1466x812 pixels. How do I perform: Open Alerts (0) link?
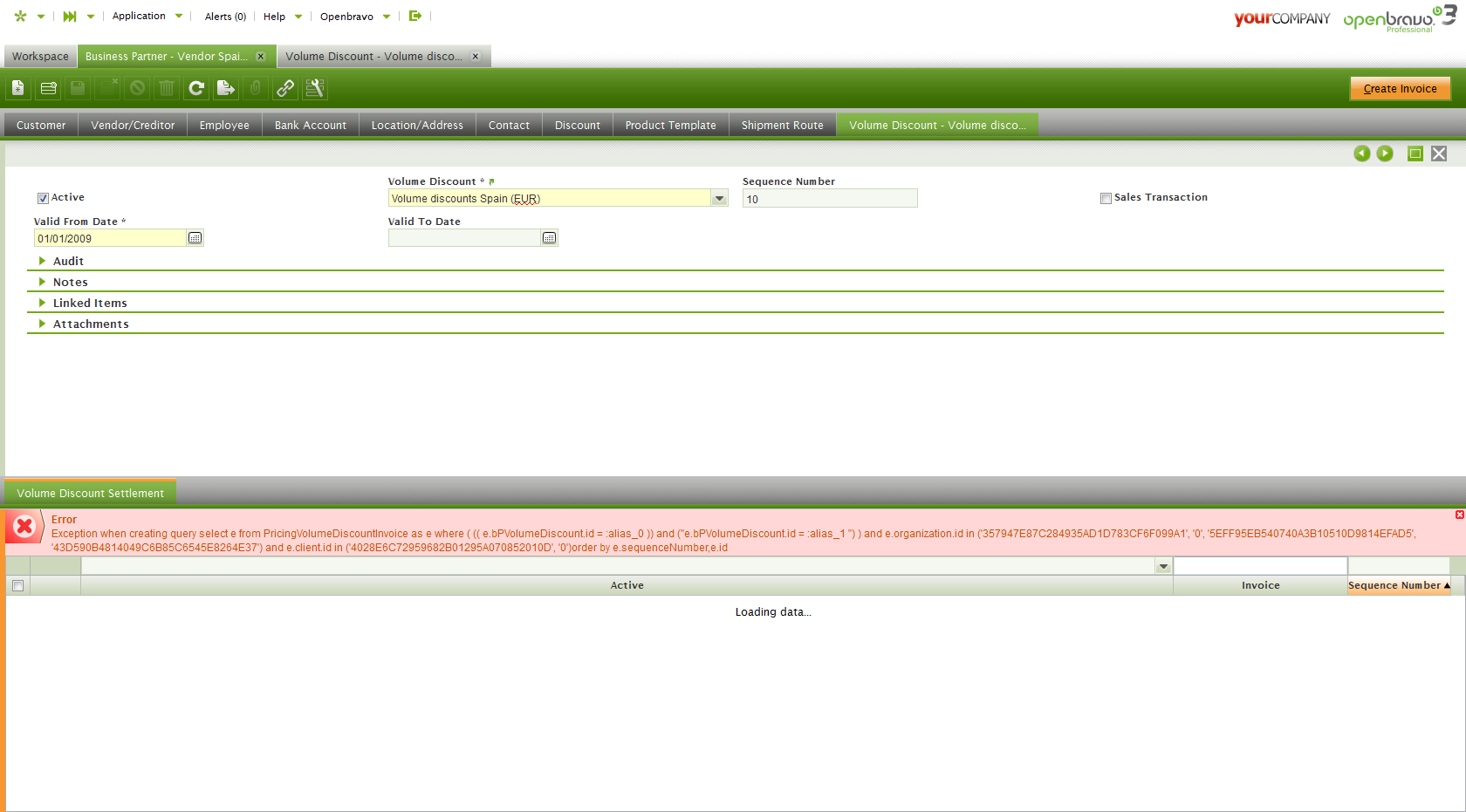coord(225,16)
